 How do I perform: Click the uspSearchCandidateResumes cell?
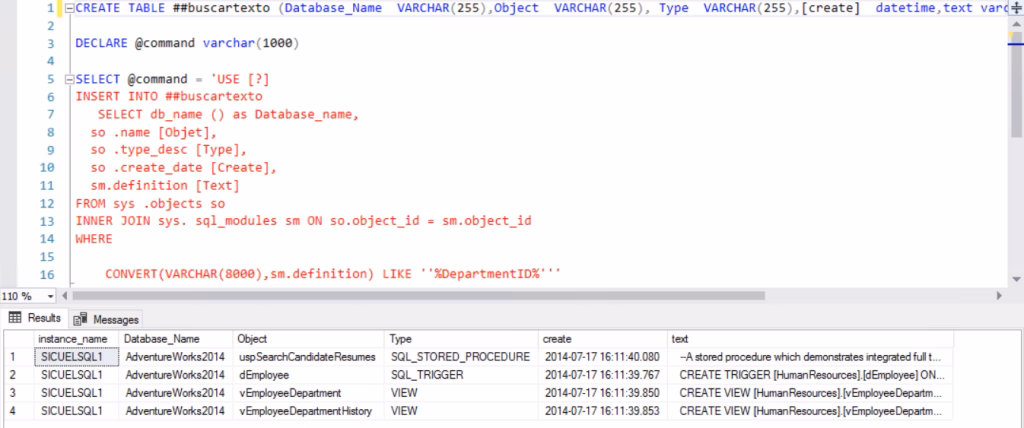[308, 357]
